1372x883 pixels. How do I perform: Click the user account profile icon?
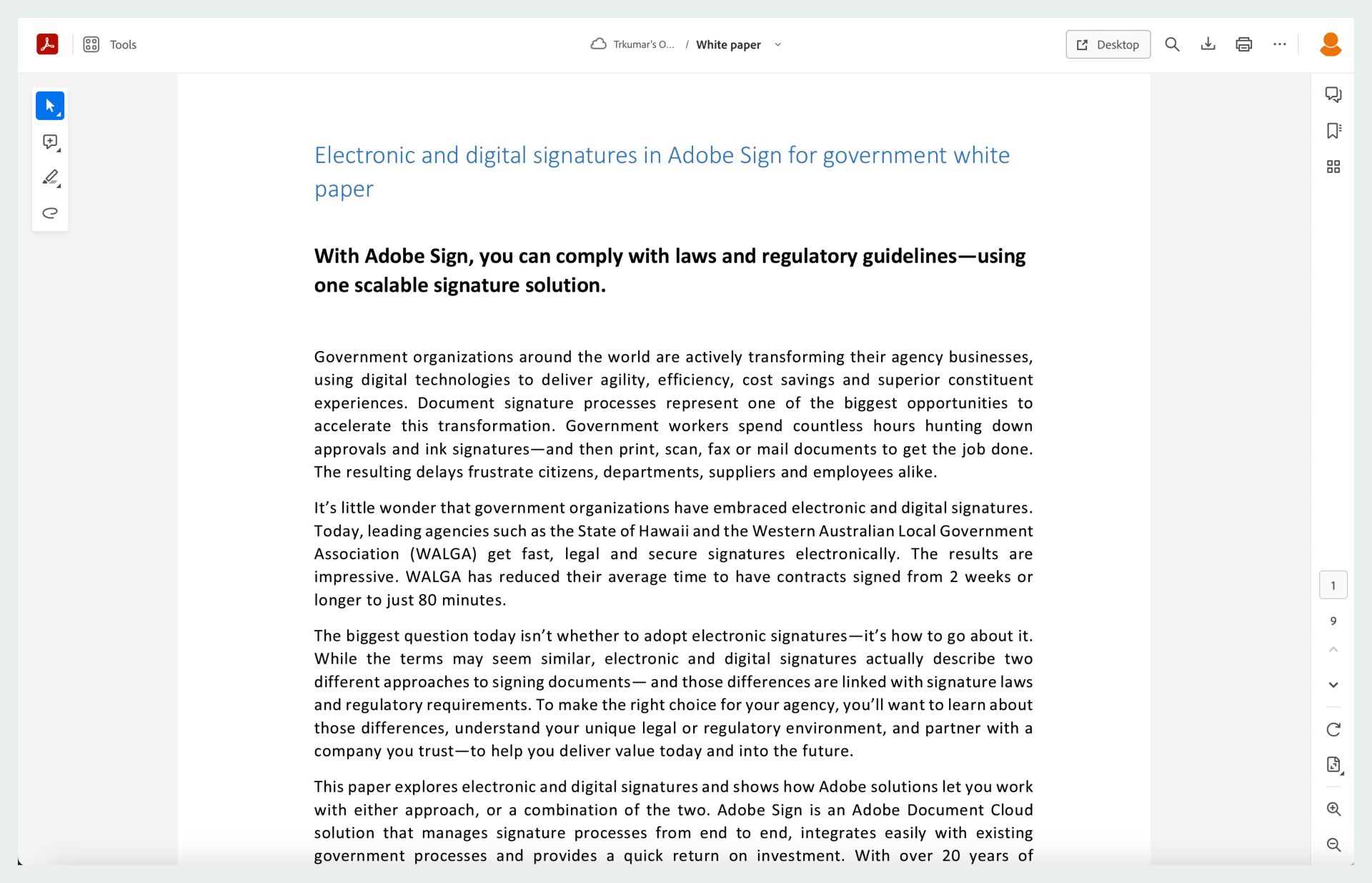pyautogui.click(x=1330, y=44)
